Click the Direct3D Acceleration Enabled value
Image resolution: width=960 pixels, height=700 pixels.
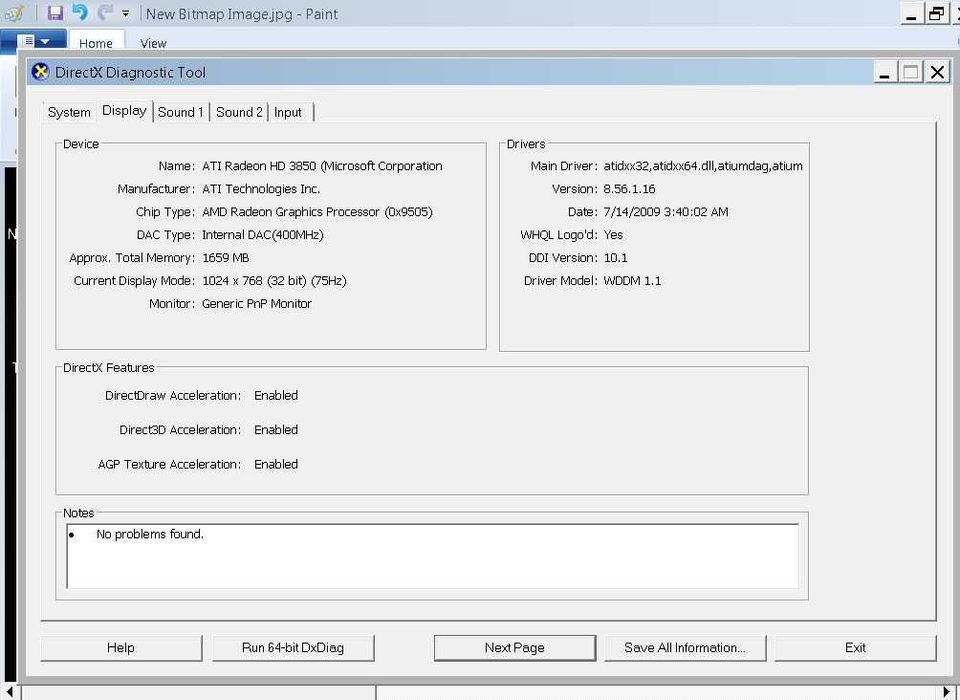click(x=276, y=430)
